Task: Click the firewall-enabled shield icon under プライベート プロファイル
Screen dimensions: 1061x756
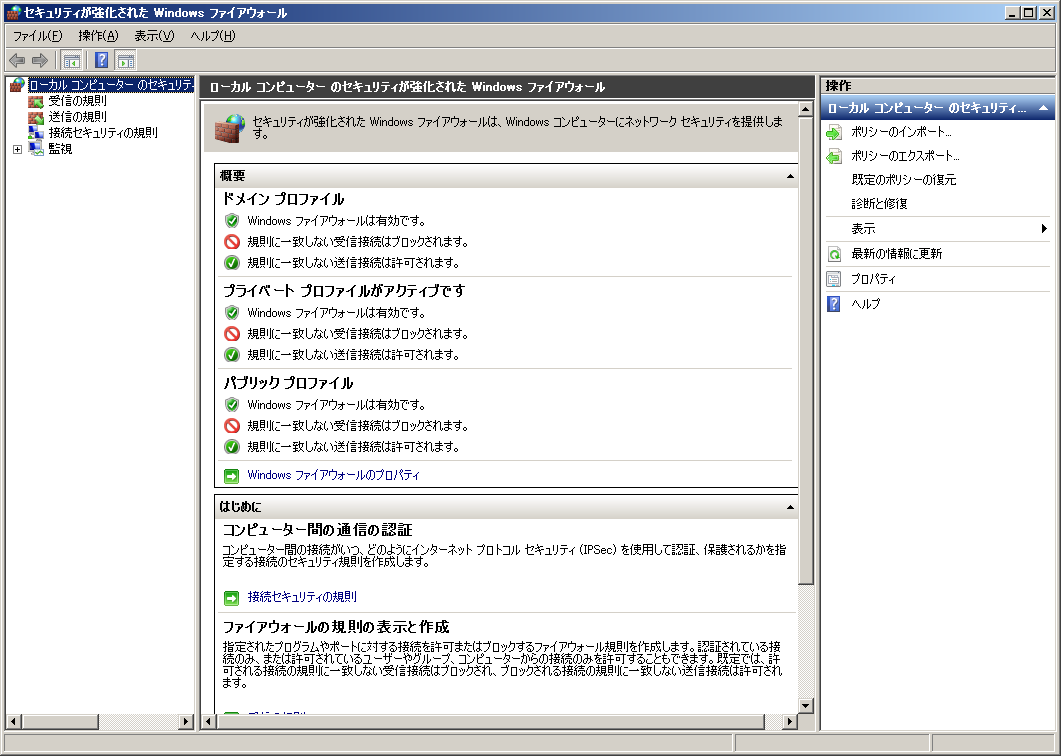Action: click(232, 313)
